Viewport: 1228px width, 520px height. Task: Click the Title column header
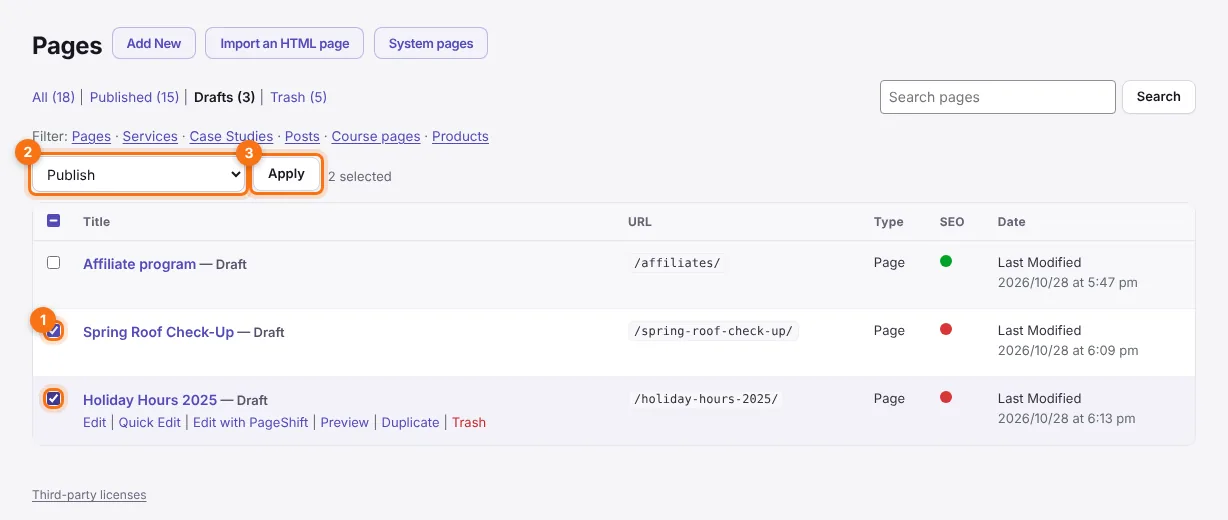click(x=97, y=222)
